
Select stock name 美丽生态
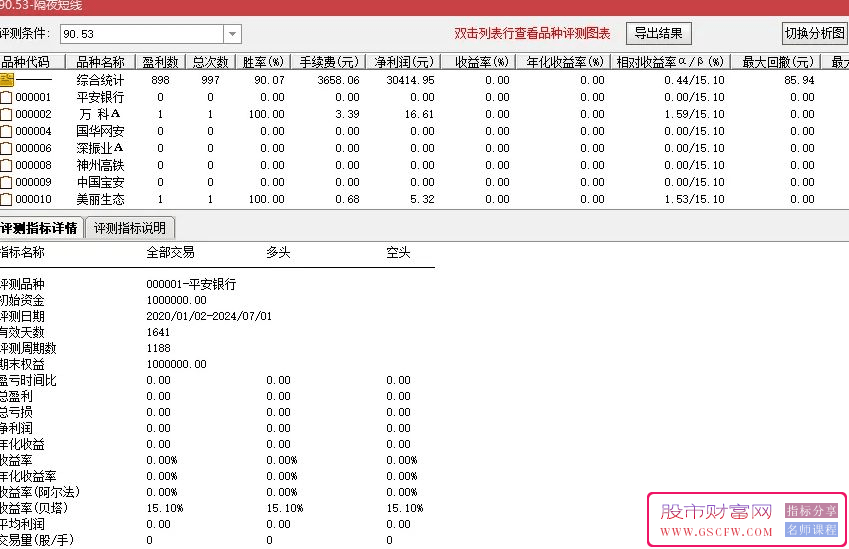pyautogui.click(x=100, y=199)
